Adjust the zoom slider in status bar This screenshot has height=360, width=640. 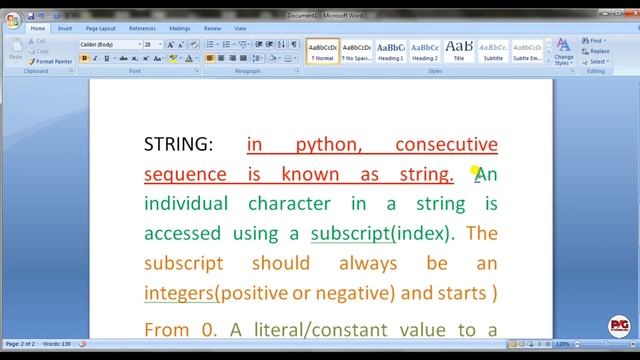[605, 344]
